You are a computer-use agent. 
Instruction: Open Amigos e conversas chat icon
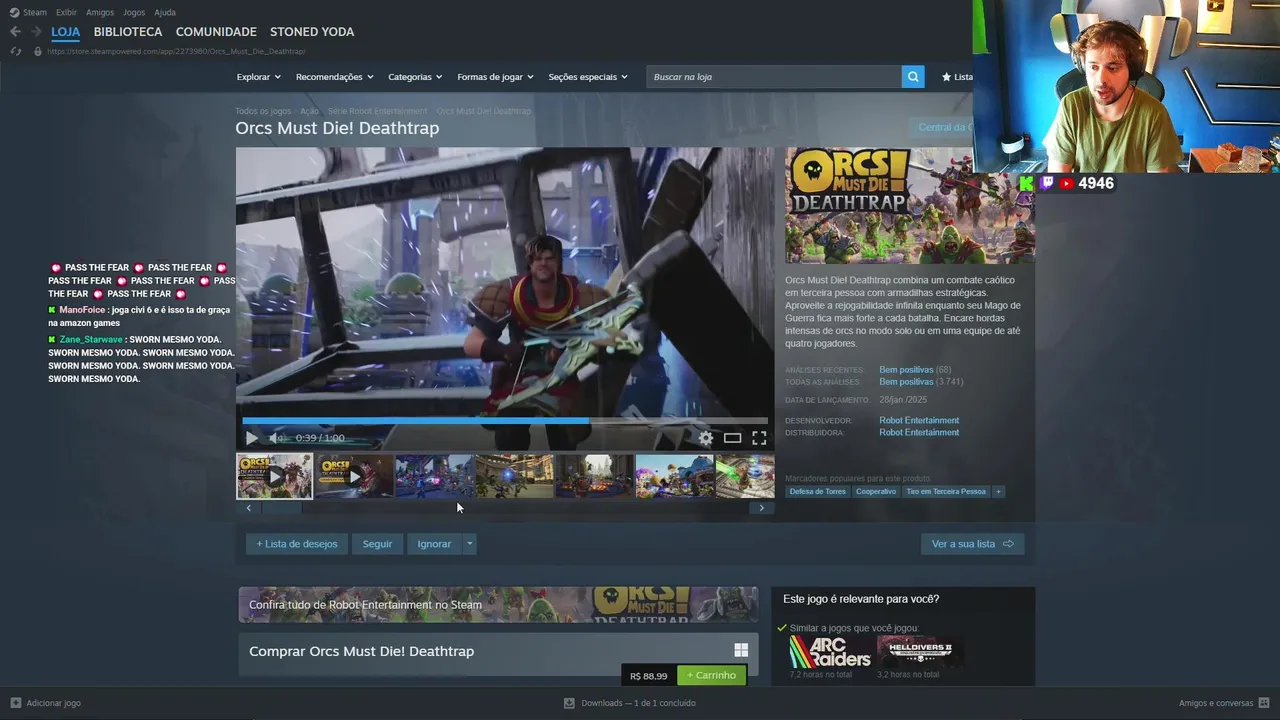[1264, 703]
